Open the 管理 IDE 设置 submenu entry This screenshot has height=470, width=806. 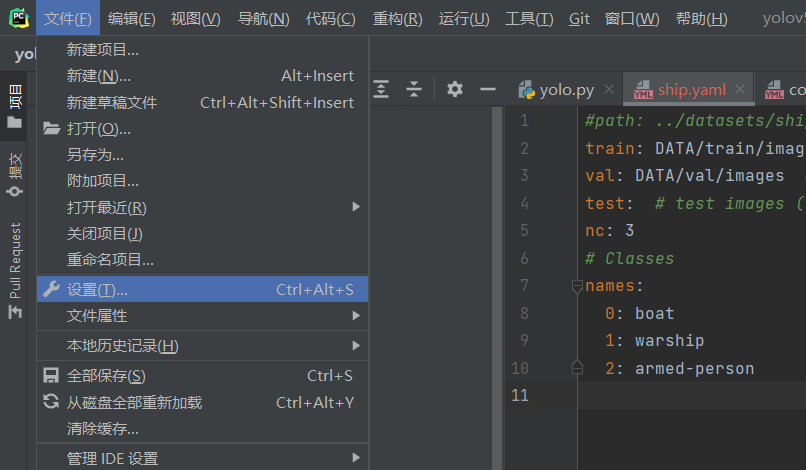(203, 458)
